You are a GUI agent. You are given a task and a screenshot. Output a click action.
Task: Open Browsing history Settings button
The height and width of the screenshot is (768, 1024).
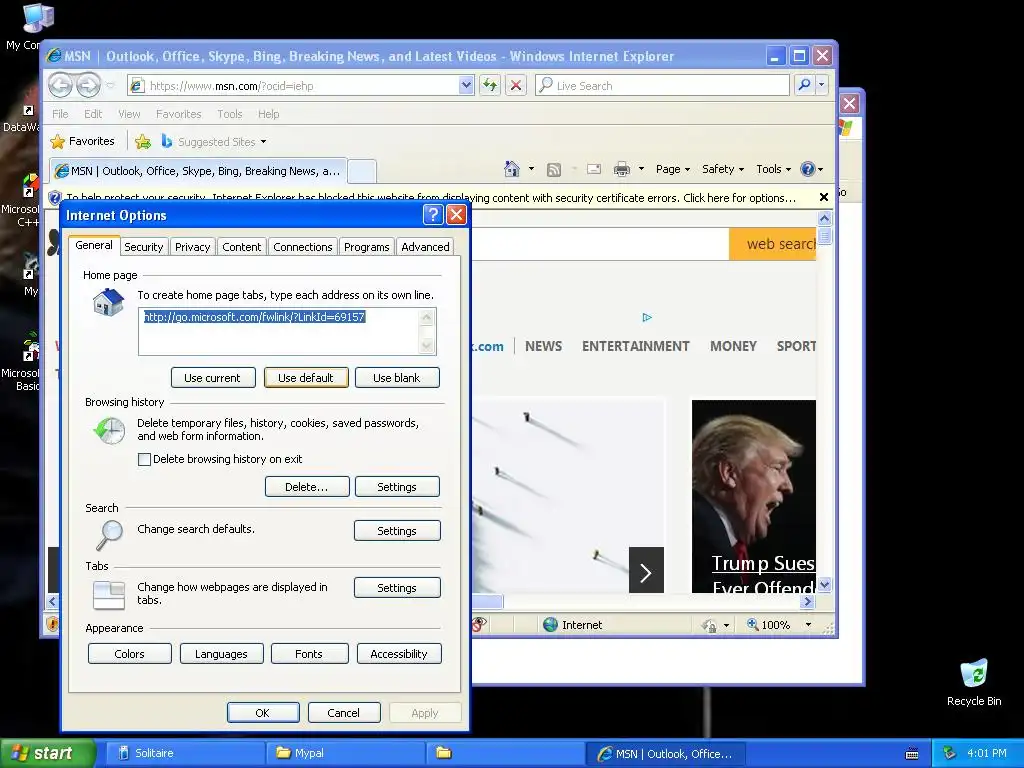tap(397, 487)
